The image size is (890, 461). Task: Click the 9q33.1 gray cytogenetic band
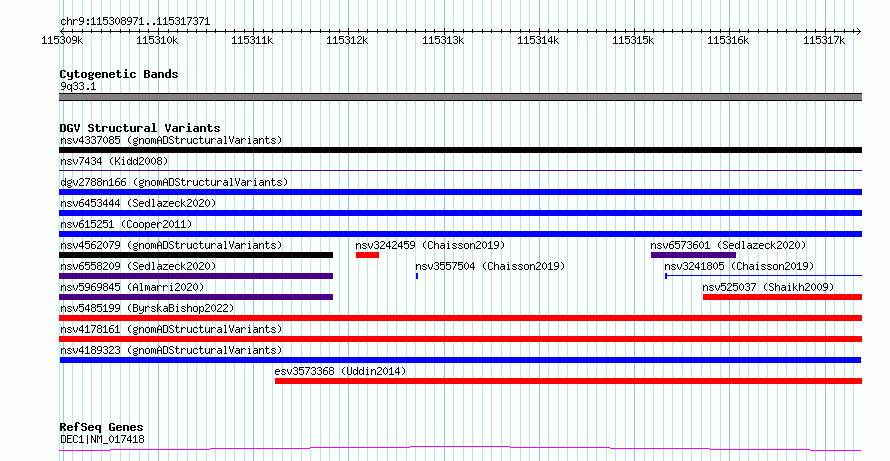pos(460,97)
